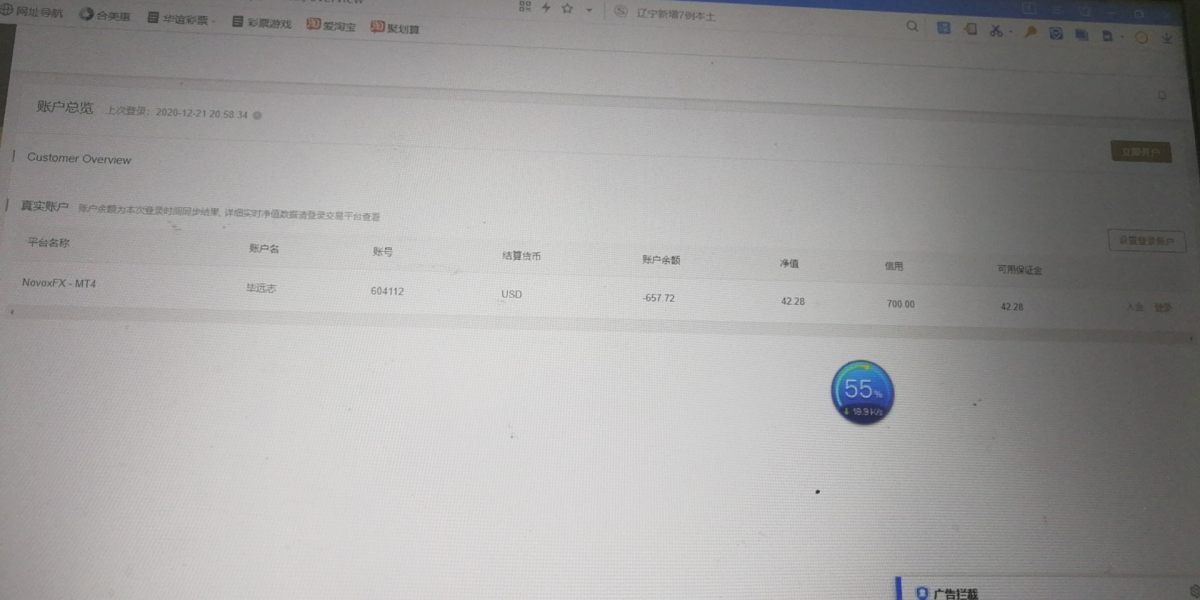Image resolution: width=1200 pixels, height=600 pixels.
Task: Click the info dot beside last login time
Action: 257,115
